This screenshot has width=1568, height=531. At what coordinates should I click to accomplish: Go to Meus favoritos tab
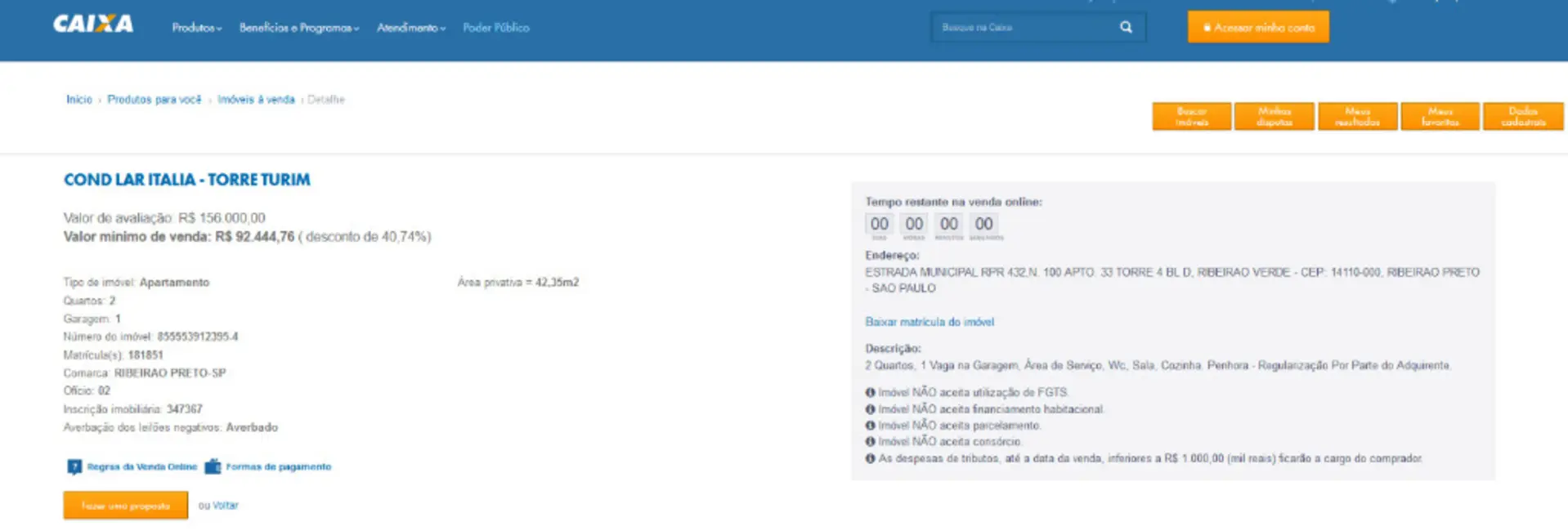pyautogui.click(x=1440, y=117)
